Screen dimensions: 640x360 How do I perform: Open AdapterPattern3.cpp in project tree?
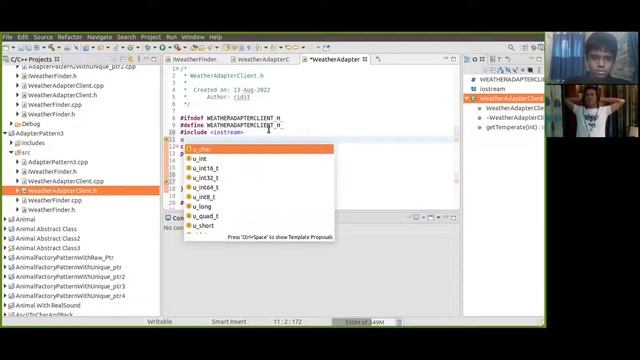click(x=58, y=162)
